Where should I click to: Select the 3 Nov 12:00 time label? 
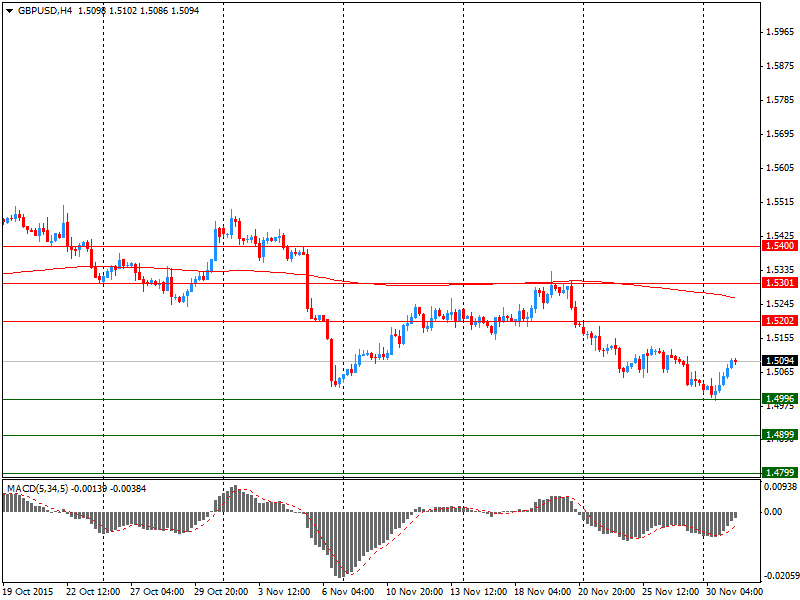pos(284,592)
